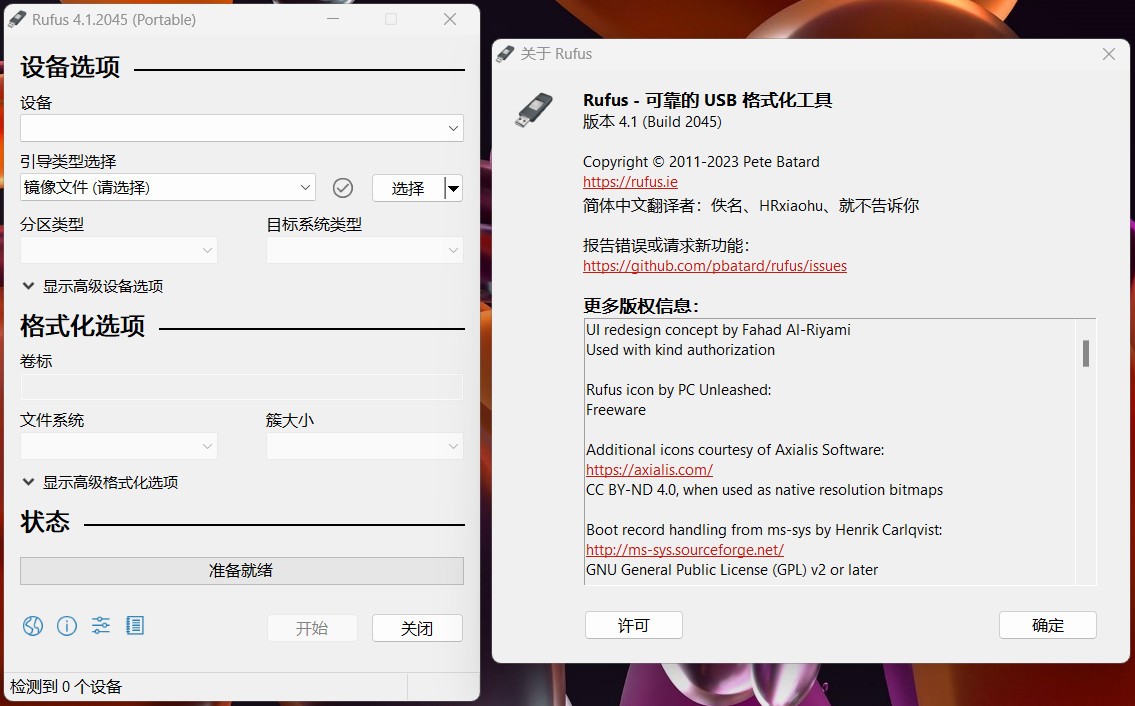
Task: Close the 关于 Rufus dialog
Action: (1108, 54)
